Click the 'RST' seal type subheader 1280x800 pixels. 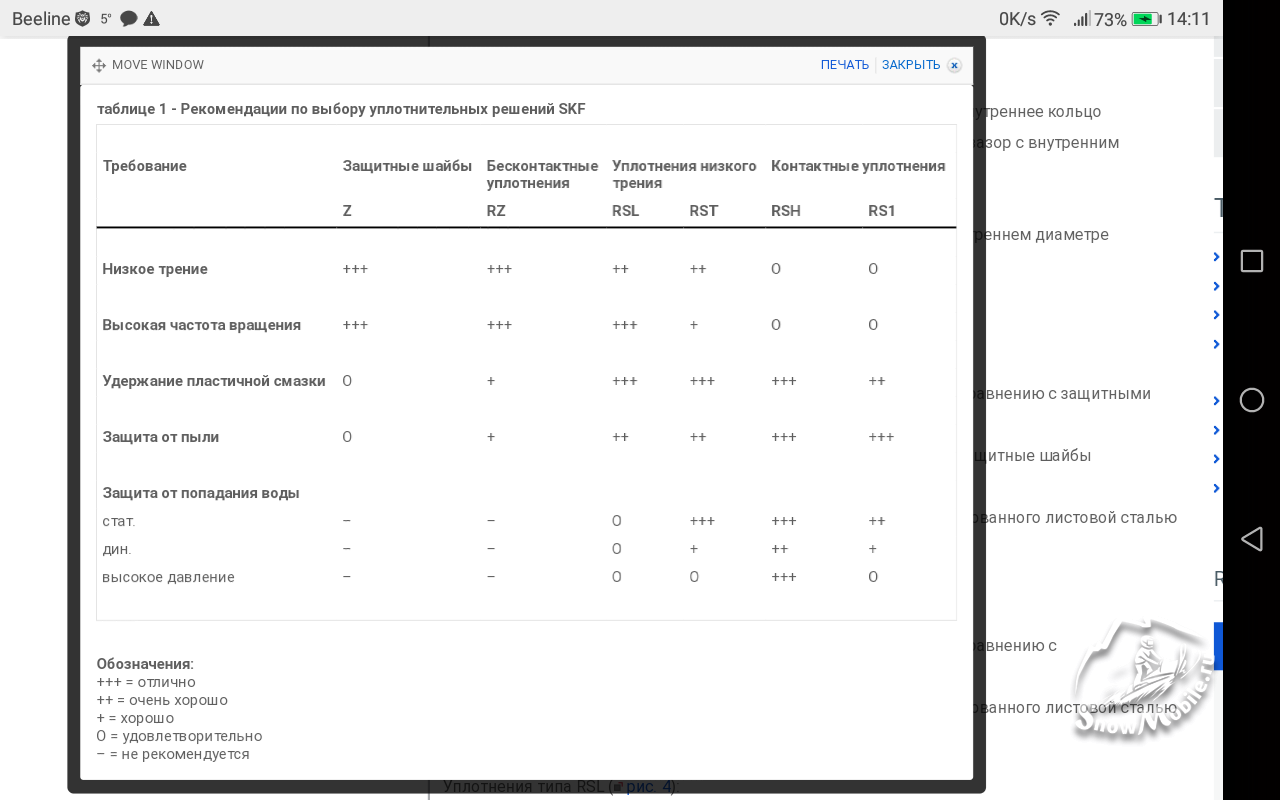(704, 211)
